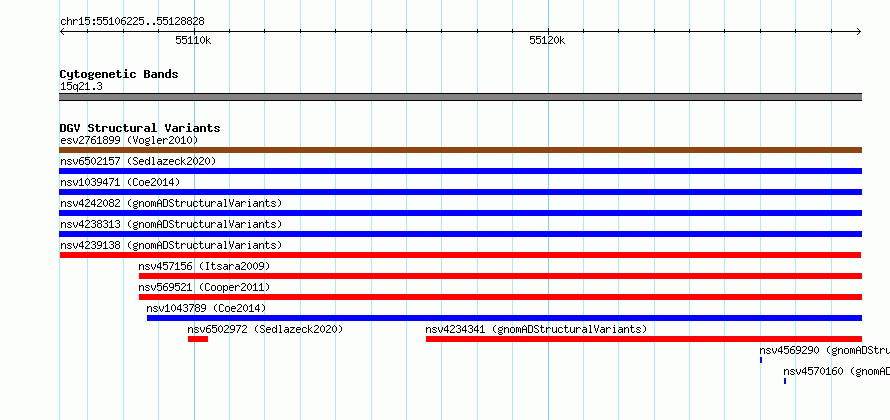Click the red nsv569521 variant bar
The image size is (890, 420).
coord(501,297)
